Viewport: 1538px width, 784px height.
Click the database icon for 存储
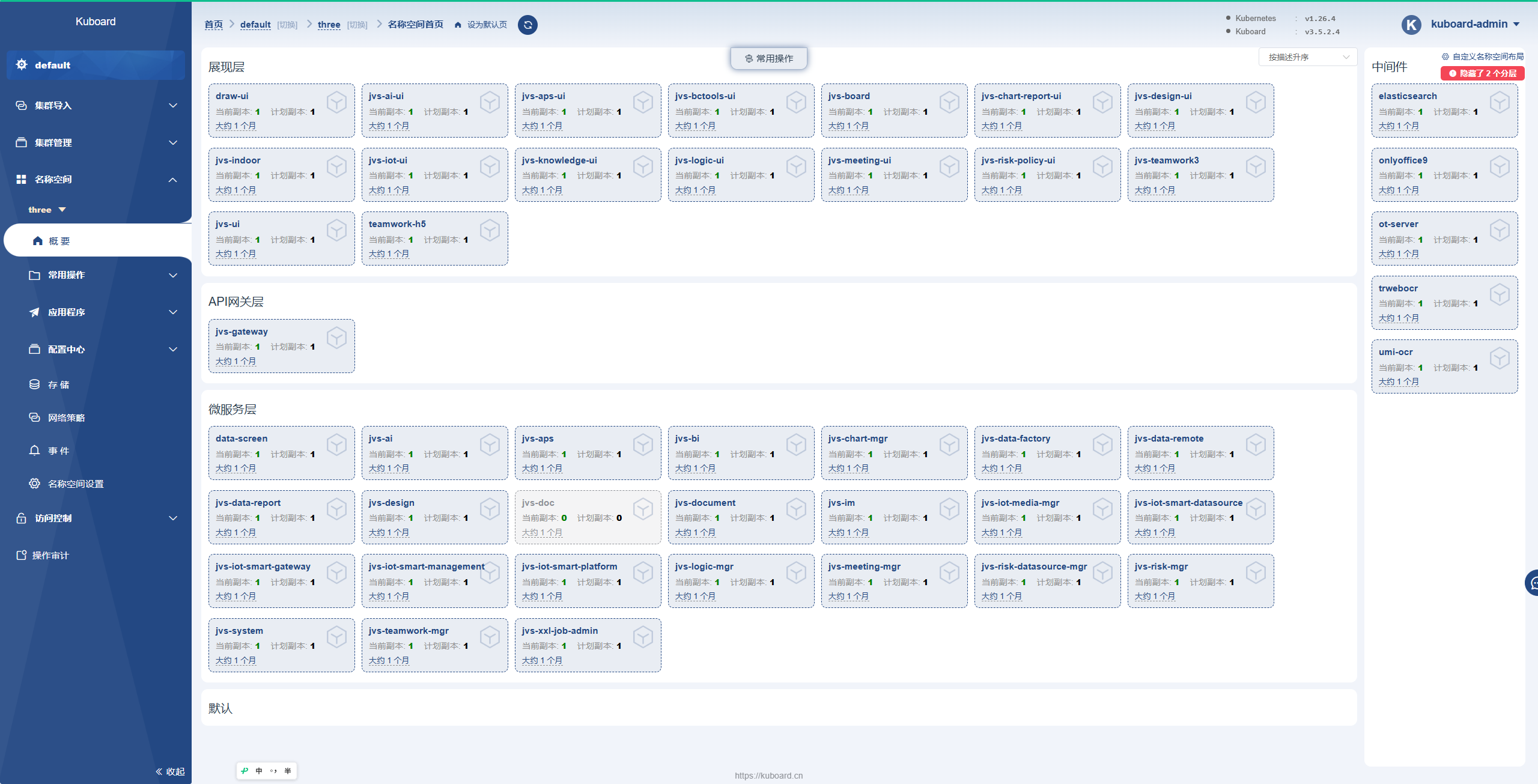(x=35, y=384)
